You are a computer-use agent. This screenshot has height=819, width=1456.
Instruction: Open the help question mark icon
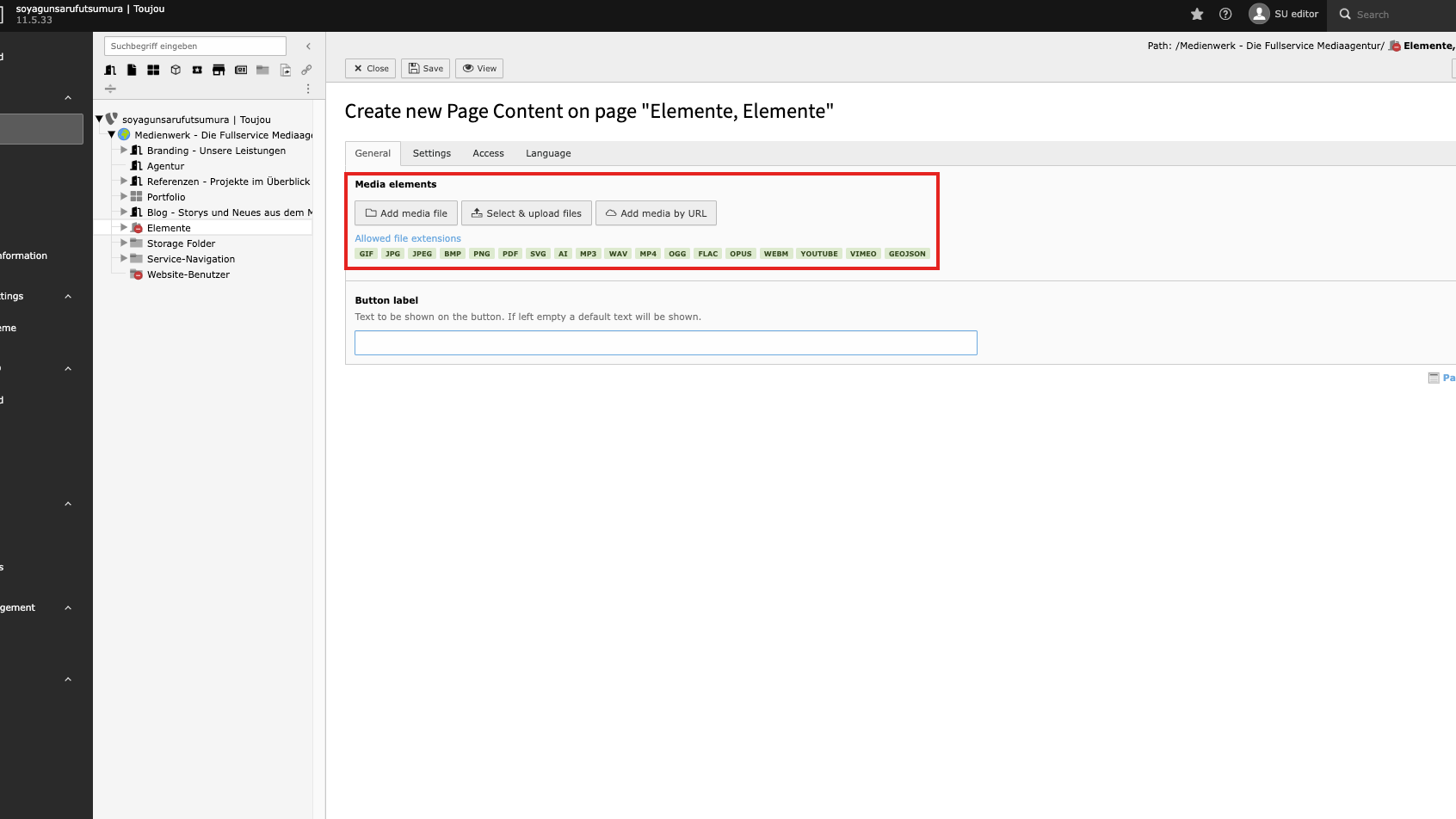(1225, 14)
